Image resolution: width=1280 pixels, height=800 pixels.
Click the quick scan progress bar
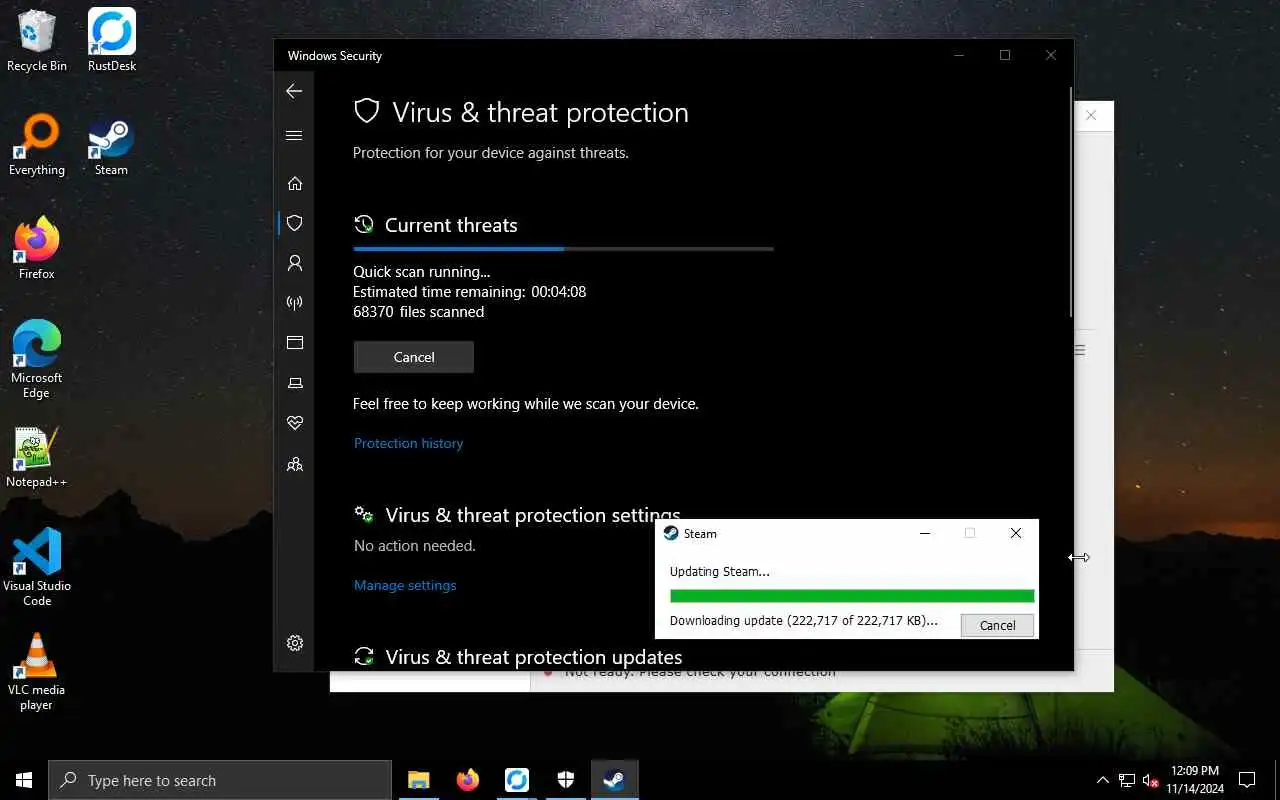tap(563, 248)
